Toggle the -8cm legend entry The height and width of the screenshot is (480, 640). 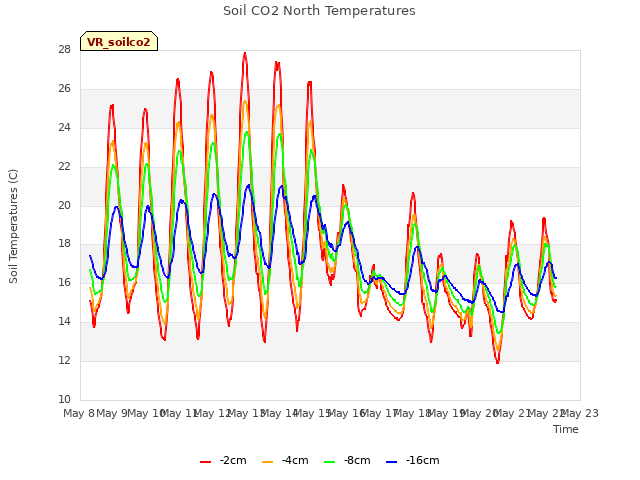pyautogui.click(x=347, y=460)
